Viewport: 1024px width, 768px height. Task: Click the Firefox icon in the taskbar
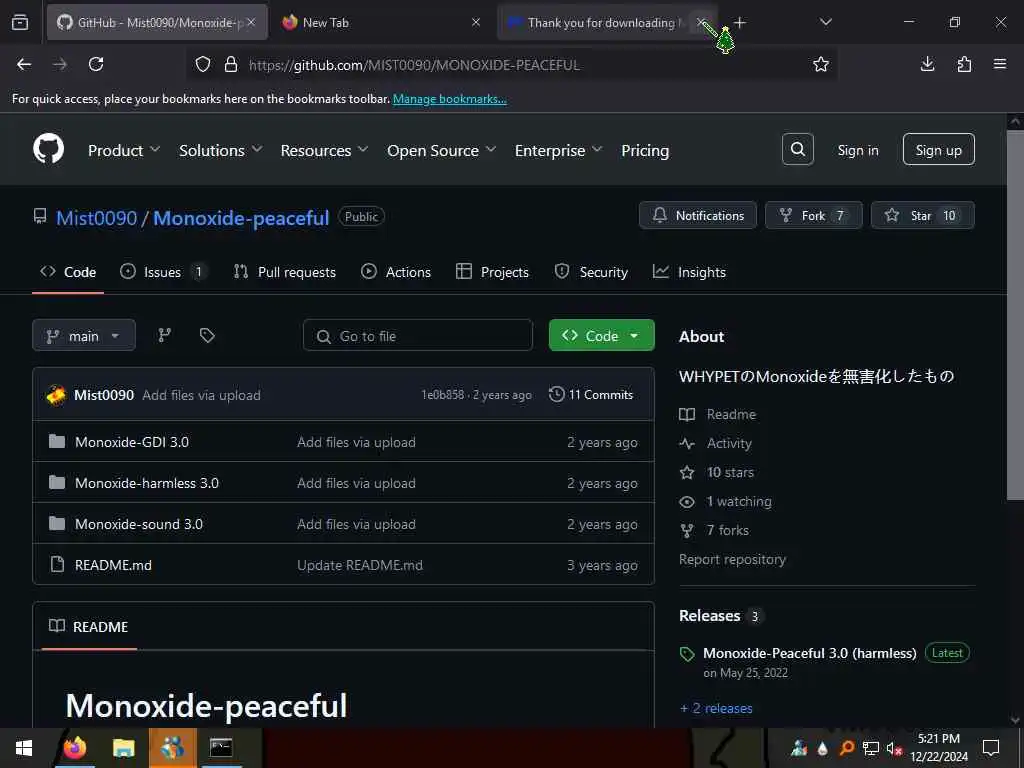click(74, 748)
